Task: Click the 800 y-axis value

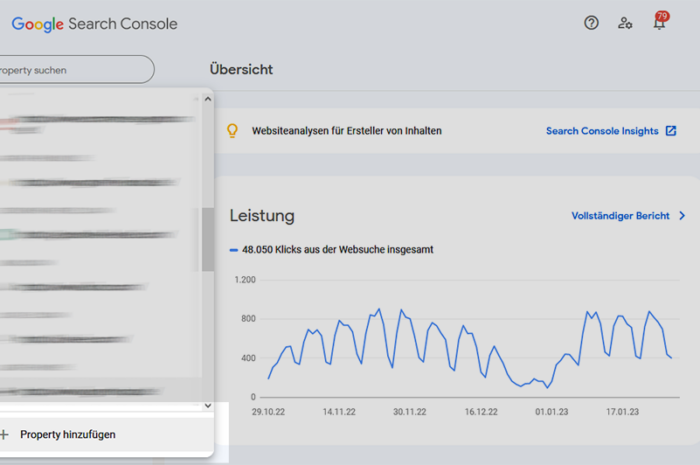Action: pos(248,319)
